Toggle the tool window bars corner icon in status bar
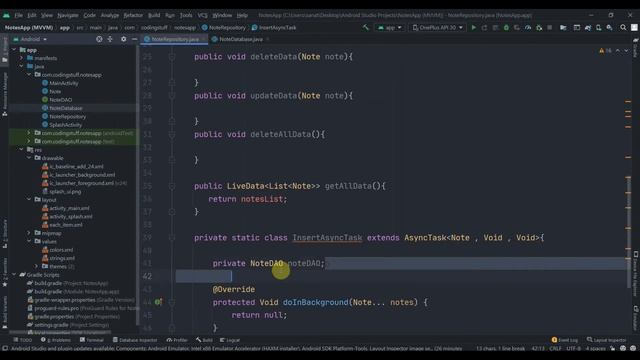 click(4, 348)
